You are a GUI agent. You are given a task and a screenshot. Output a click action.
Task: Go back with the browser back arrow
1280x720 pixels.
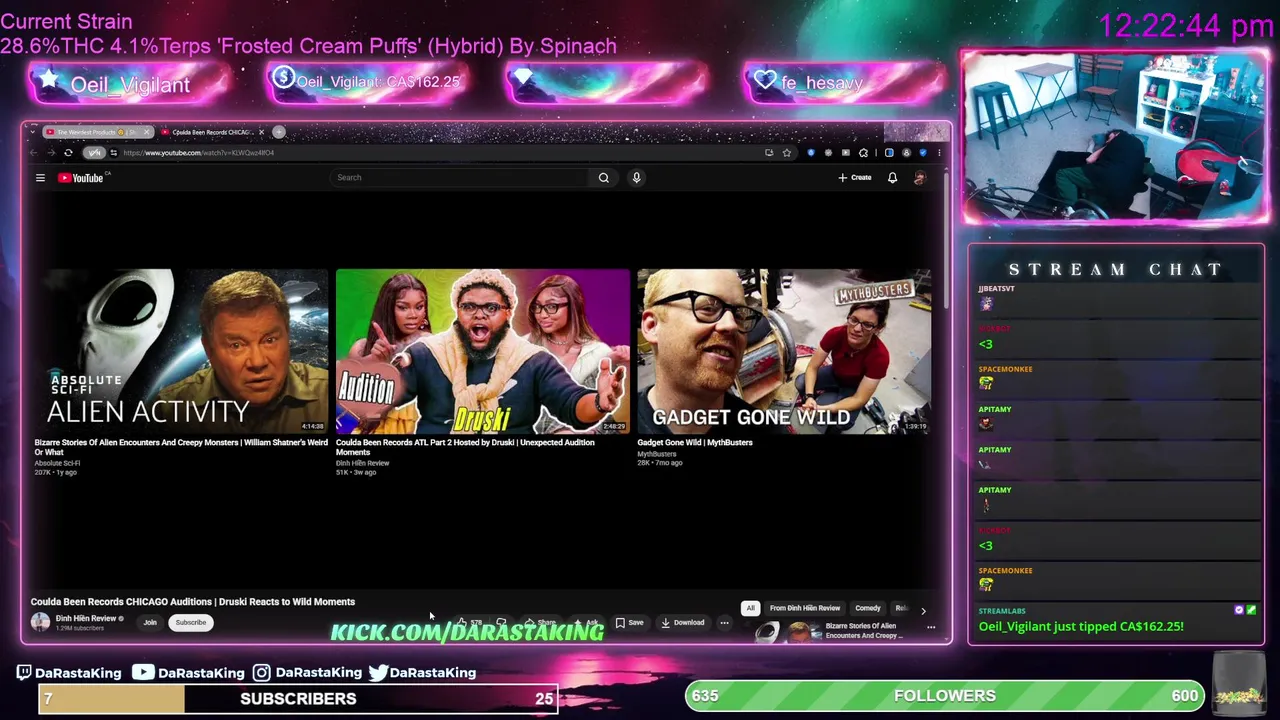33,153
